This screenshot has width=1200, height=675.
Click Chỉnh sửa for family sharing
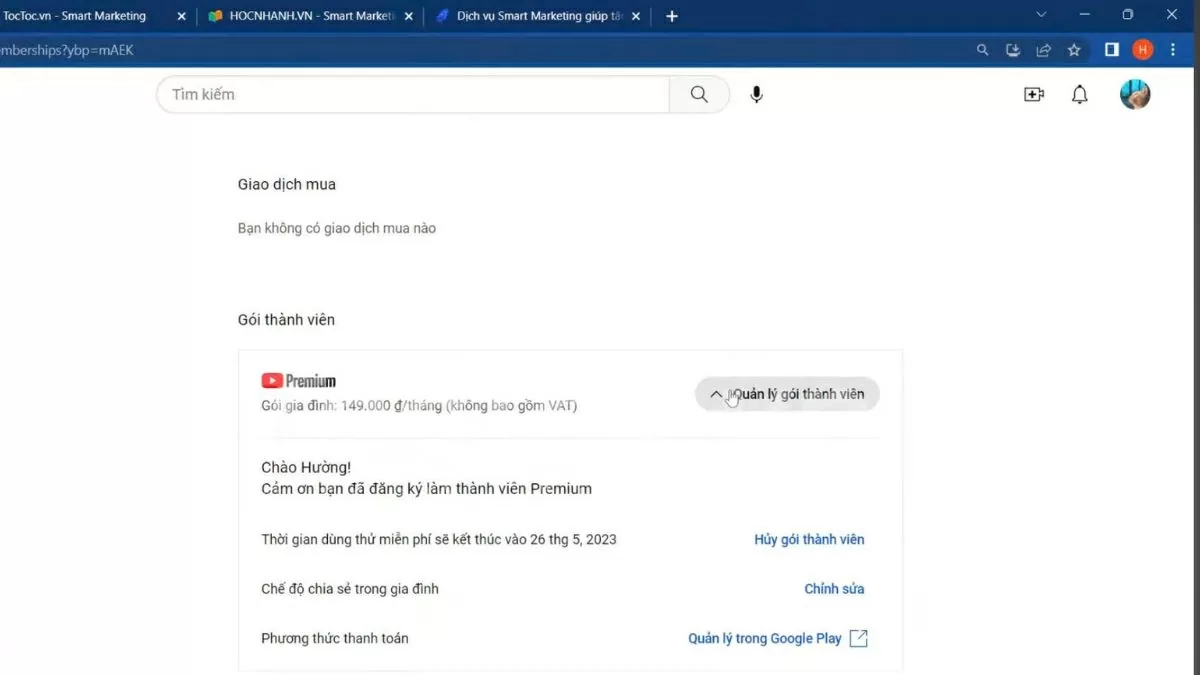point(834,589)
